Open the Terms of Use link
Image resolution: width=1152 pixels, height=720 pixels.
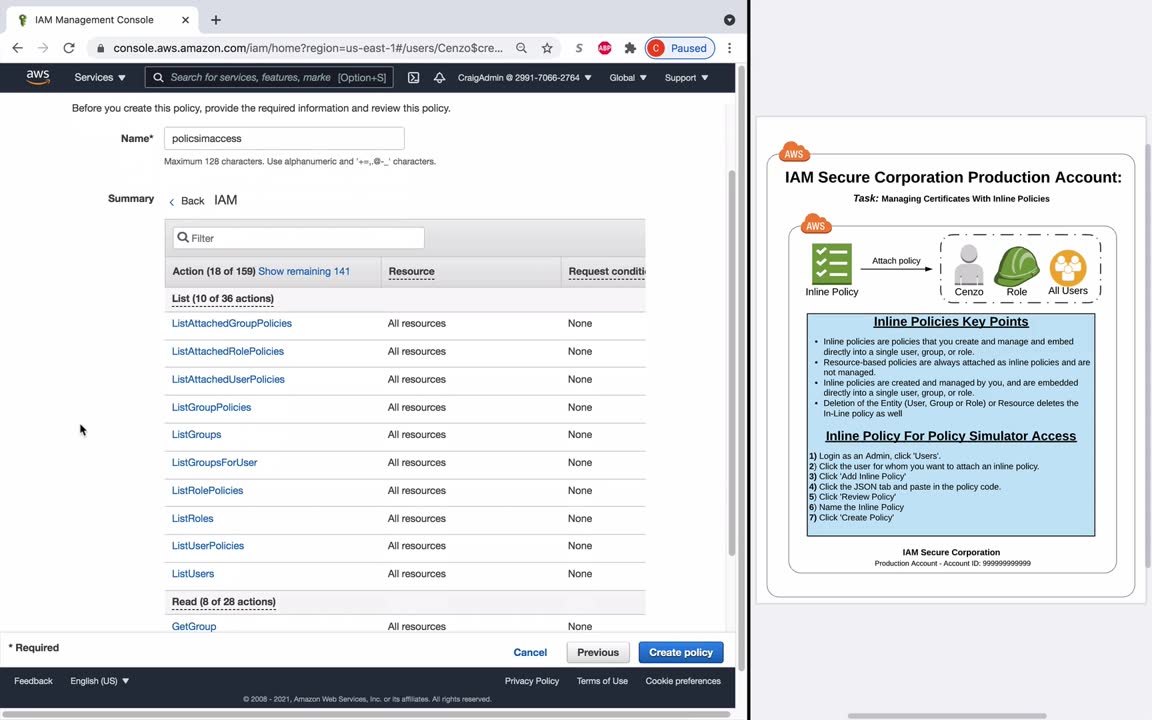[602, 681]
